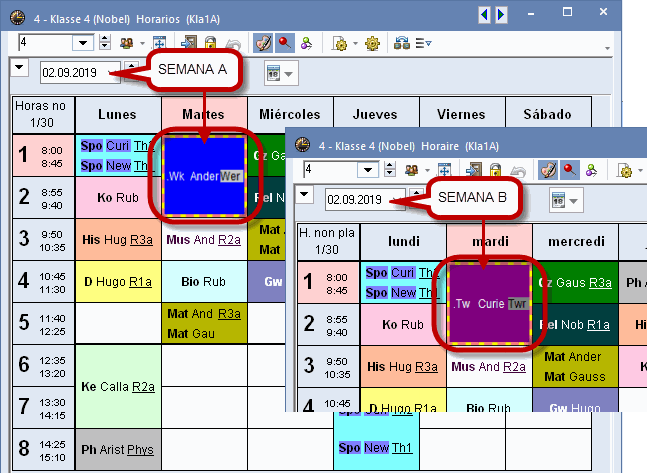Image resolution: width=647 pixels, height=473 pixels.
Task: Step class selection with Horarios spinner arrows
Action: point(105,43)
